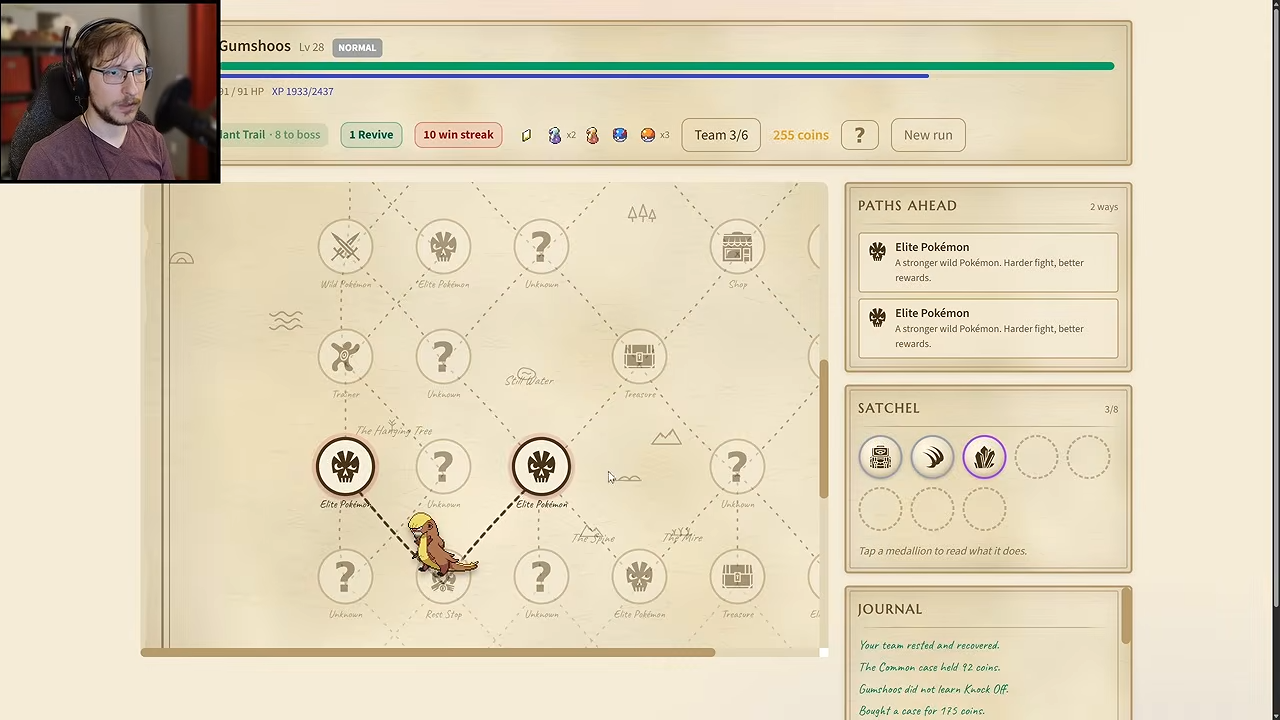Click the map's horizontal scrollbar
This screenshot has width=1280, height=720.
pyautogui.click(x=428, y=652)
